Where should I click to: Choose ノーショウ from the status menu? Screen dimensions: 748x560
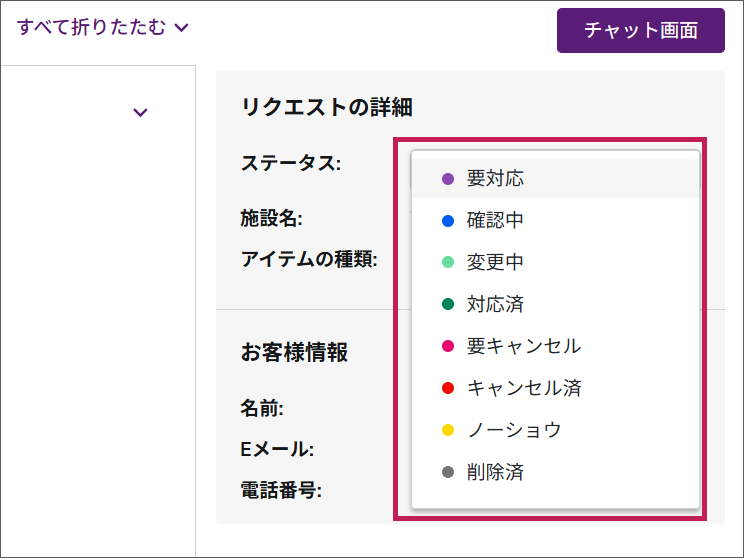[x=514, y=430]
